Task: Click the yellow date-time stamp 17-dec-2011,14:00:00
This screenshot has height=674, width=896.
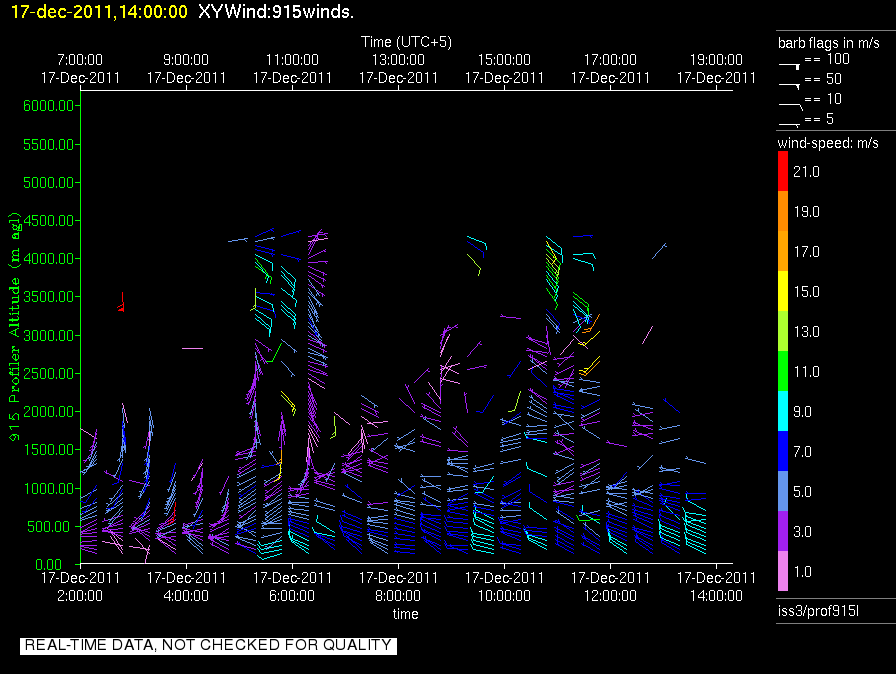Action: [99, 12]
